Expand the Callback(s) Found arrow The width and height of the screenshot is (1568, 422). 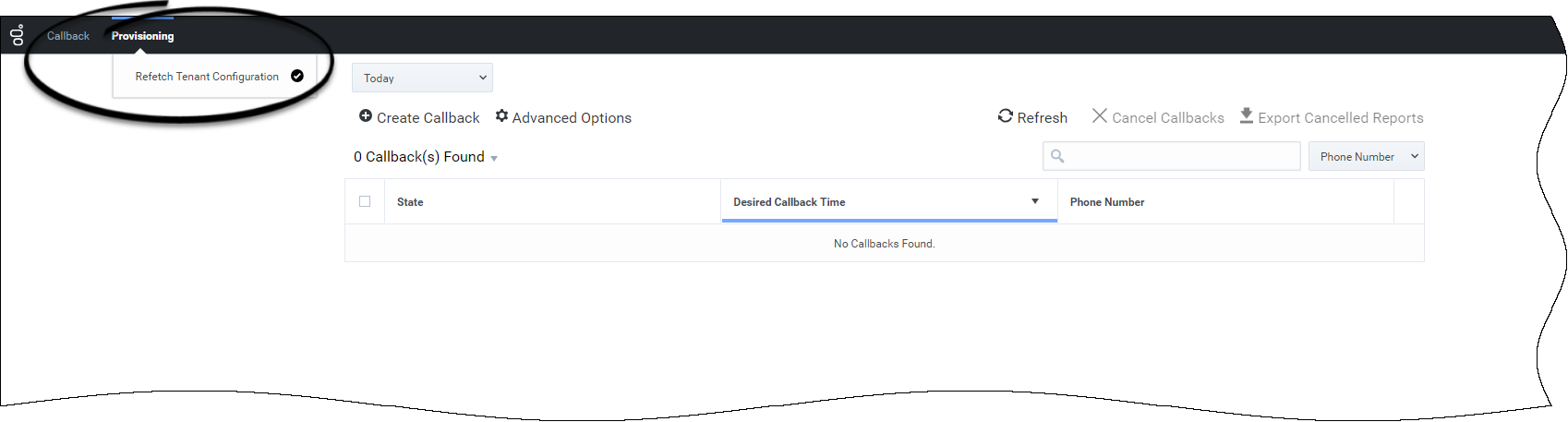[x=494, y=159]
